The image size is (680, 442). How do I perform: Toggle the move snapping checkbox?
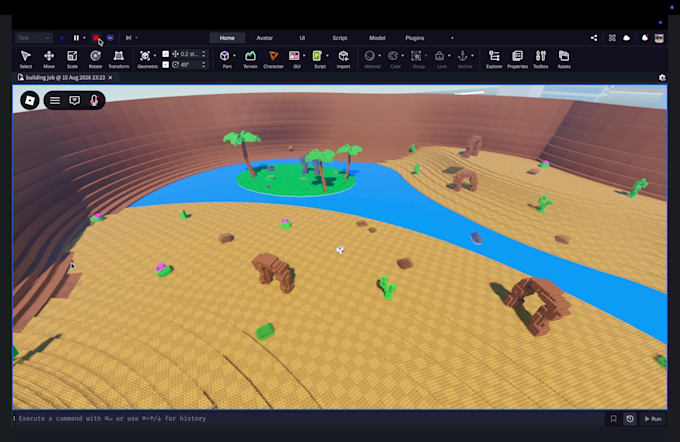point(166,54)
